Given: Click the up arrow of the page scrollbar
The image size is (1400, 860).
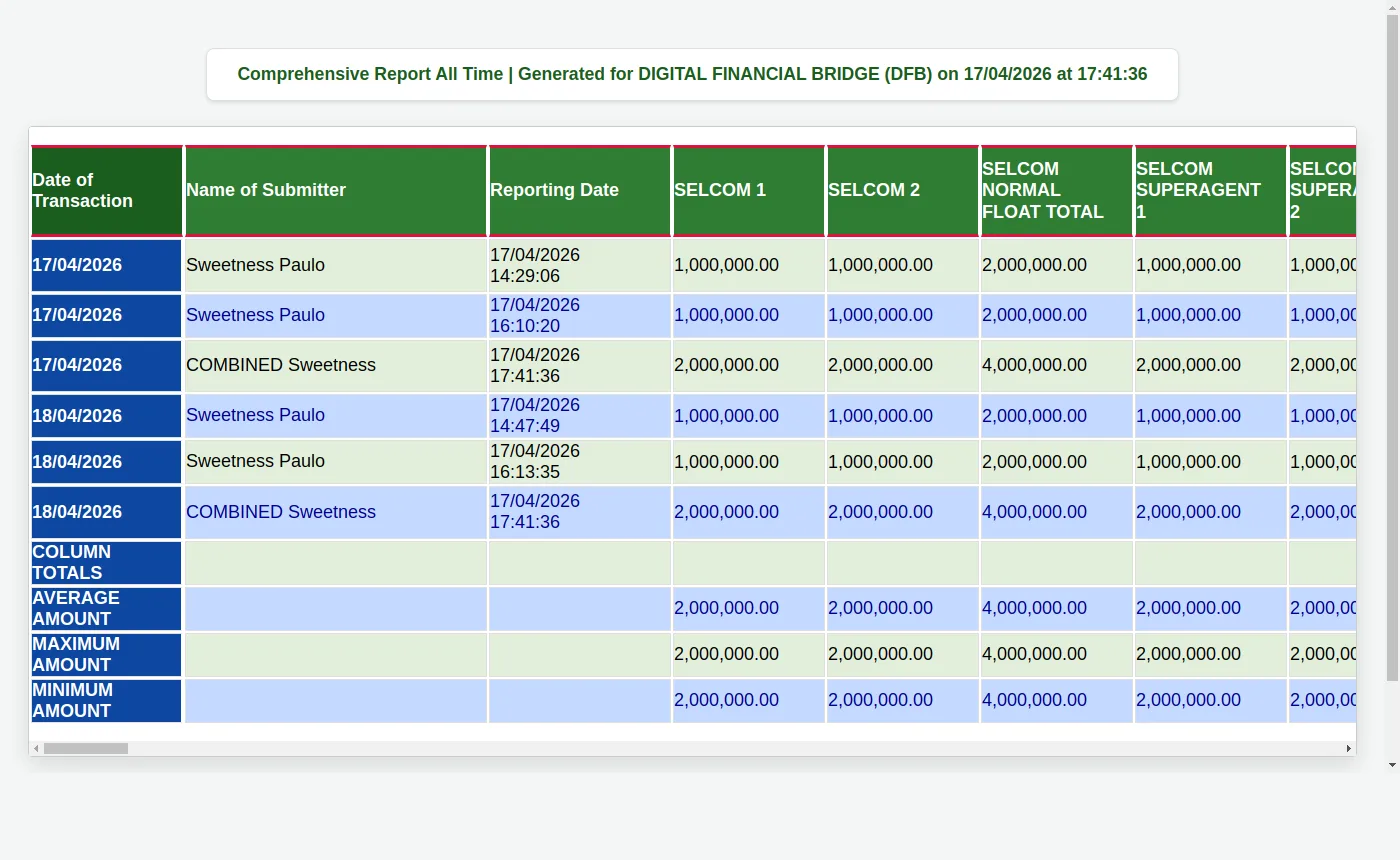Looking at the screenshot, I should tap(1392, 7).
